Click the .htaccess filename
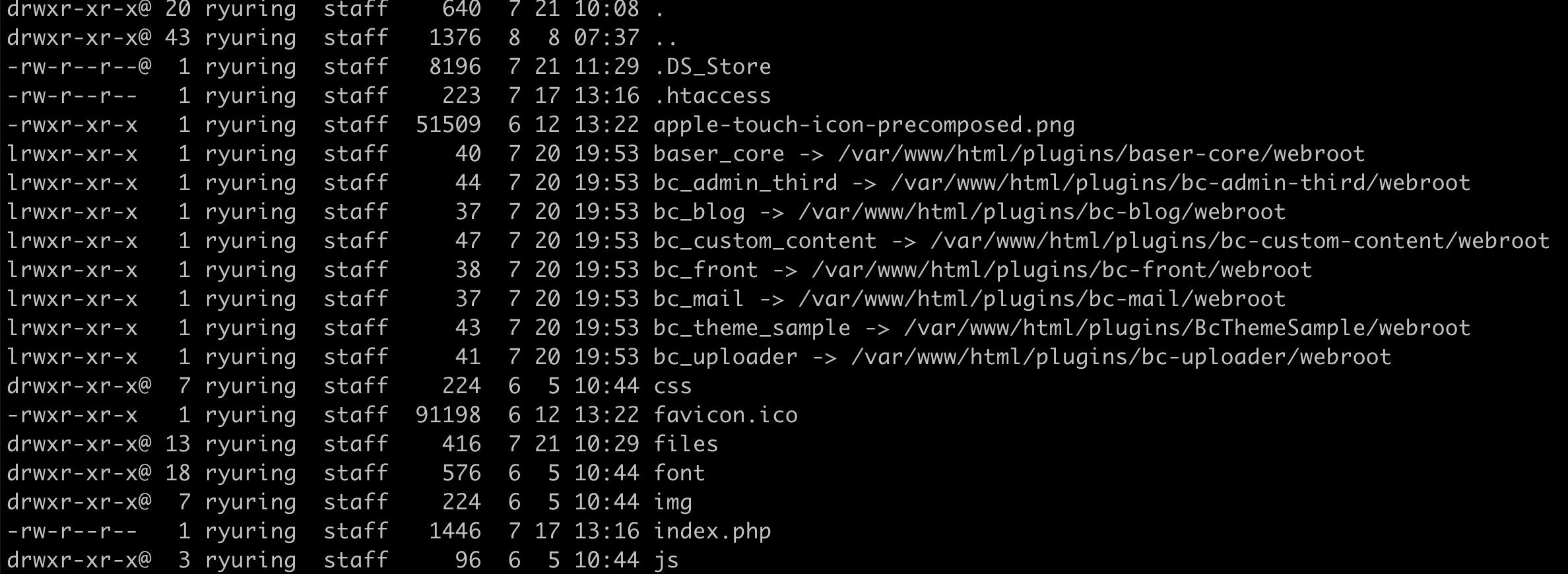Screen dimensions: 1568x574 click(x=712, y=96)
